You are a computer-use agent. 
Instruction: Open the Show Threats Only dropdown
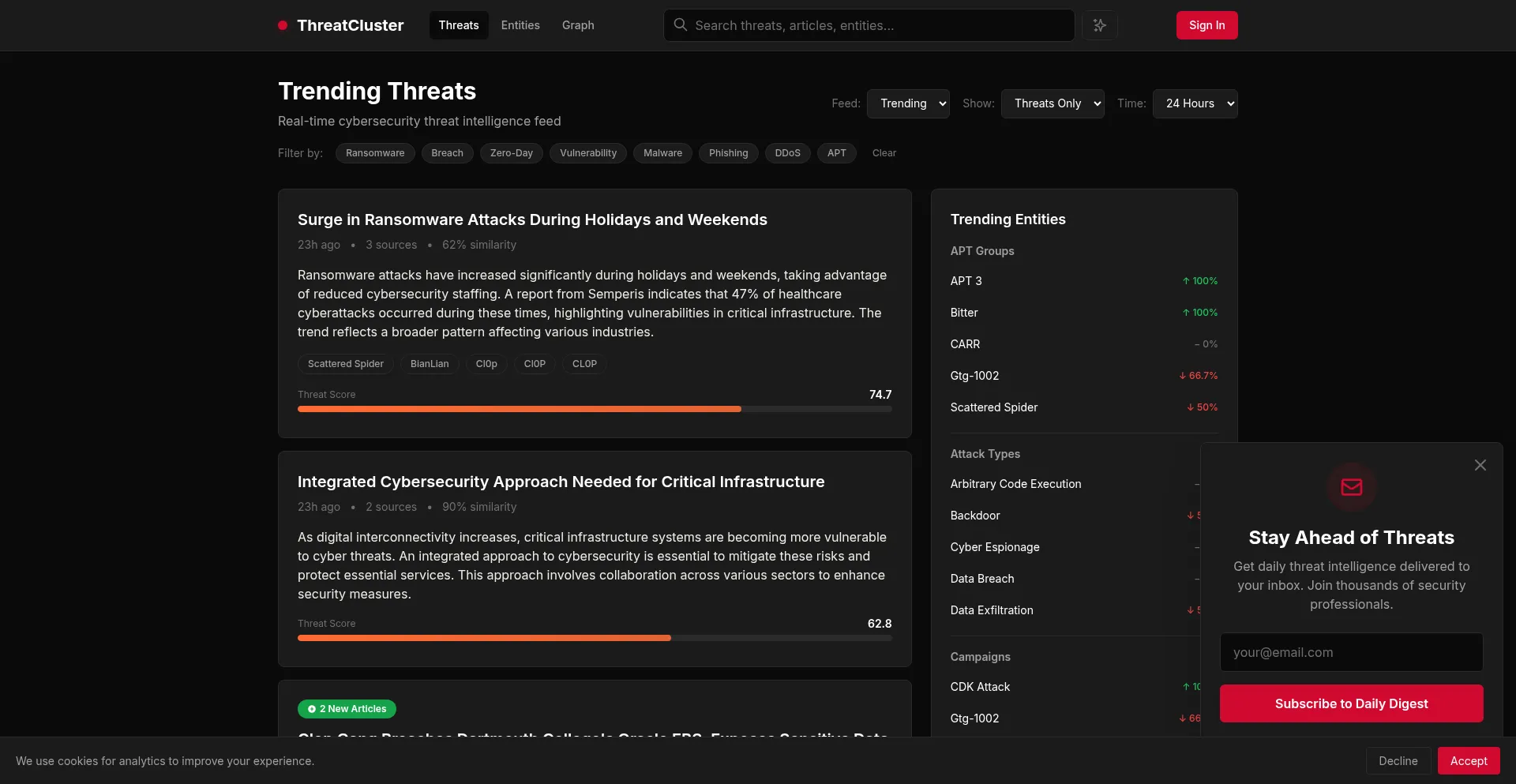tap(1052, 103)
